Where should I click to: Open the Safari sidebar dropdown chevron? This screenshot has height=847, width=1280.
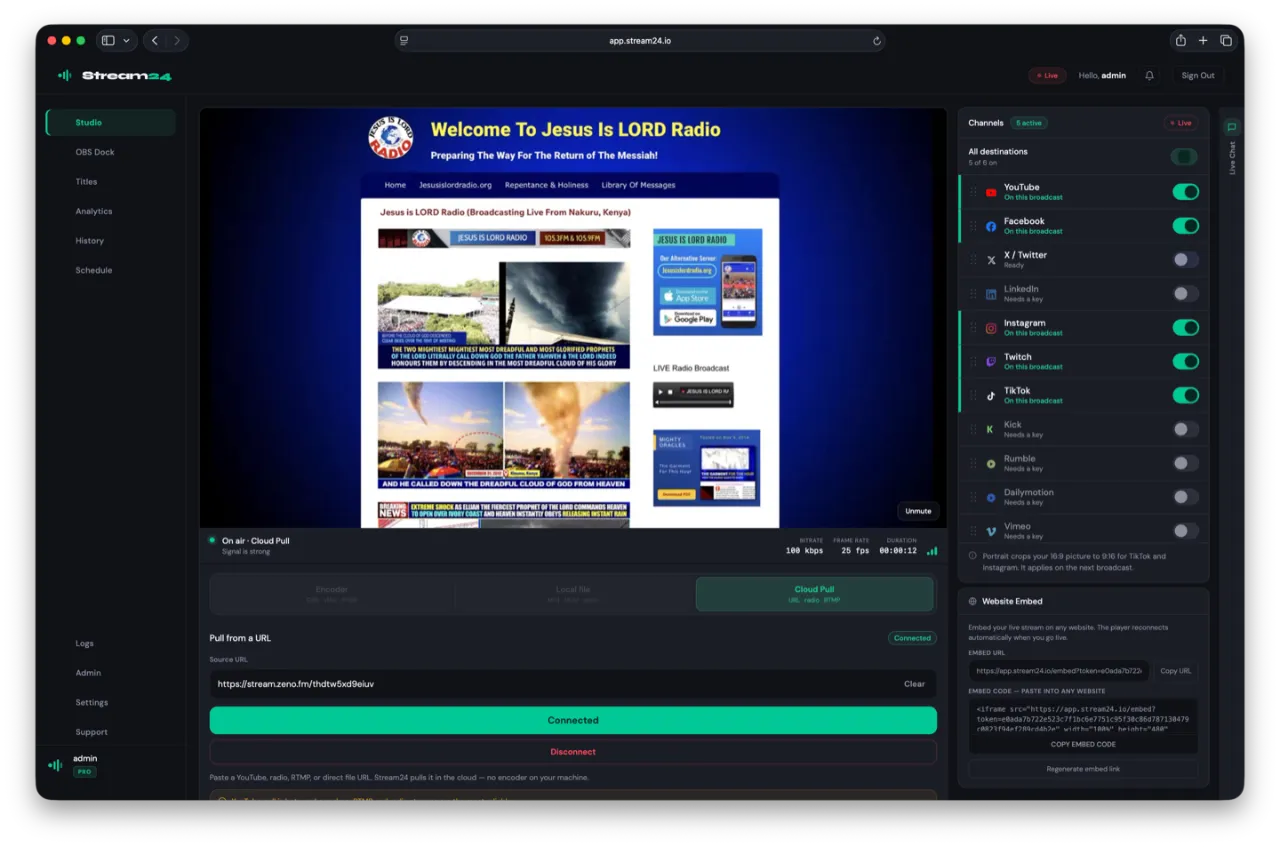pos(126,40)
